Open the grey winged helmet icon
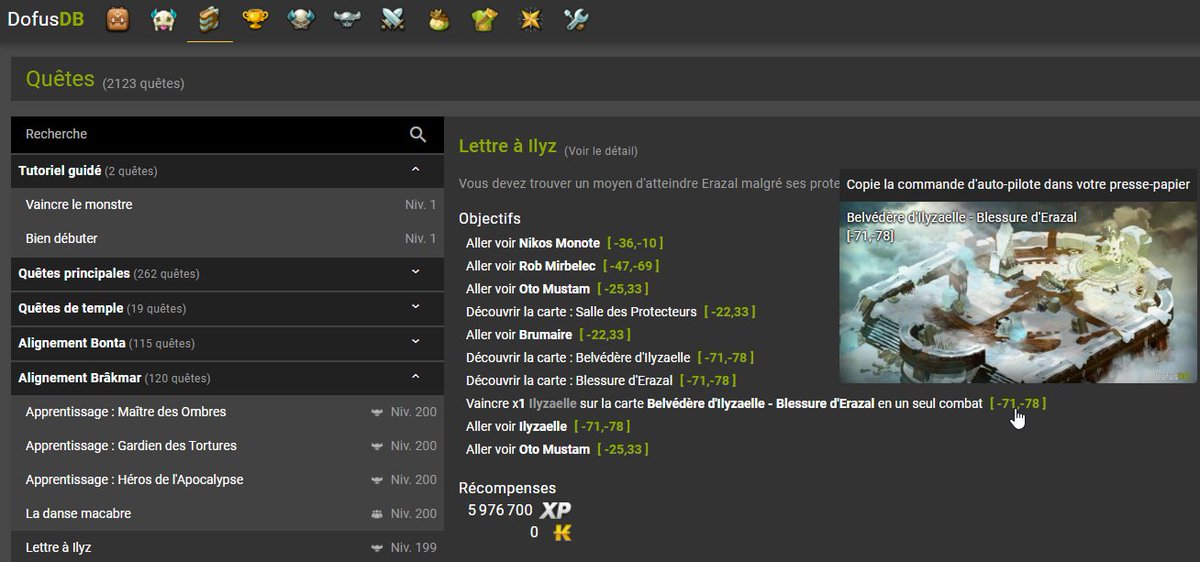The width and height of the screenshot is (1200, 562). point(347,19)
